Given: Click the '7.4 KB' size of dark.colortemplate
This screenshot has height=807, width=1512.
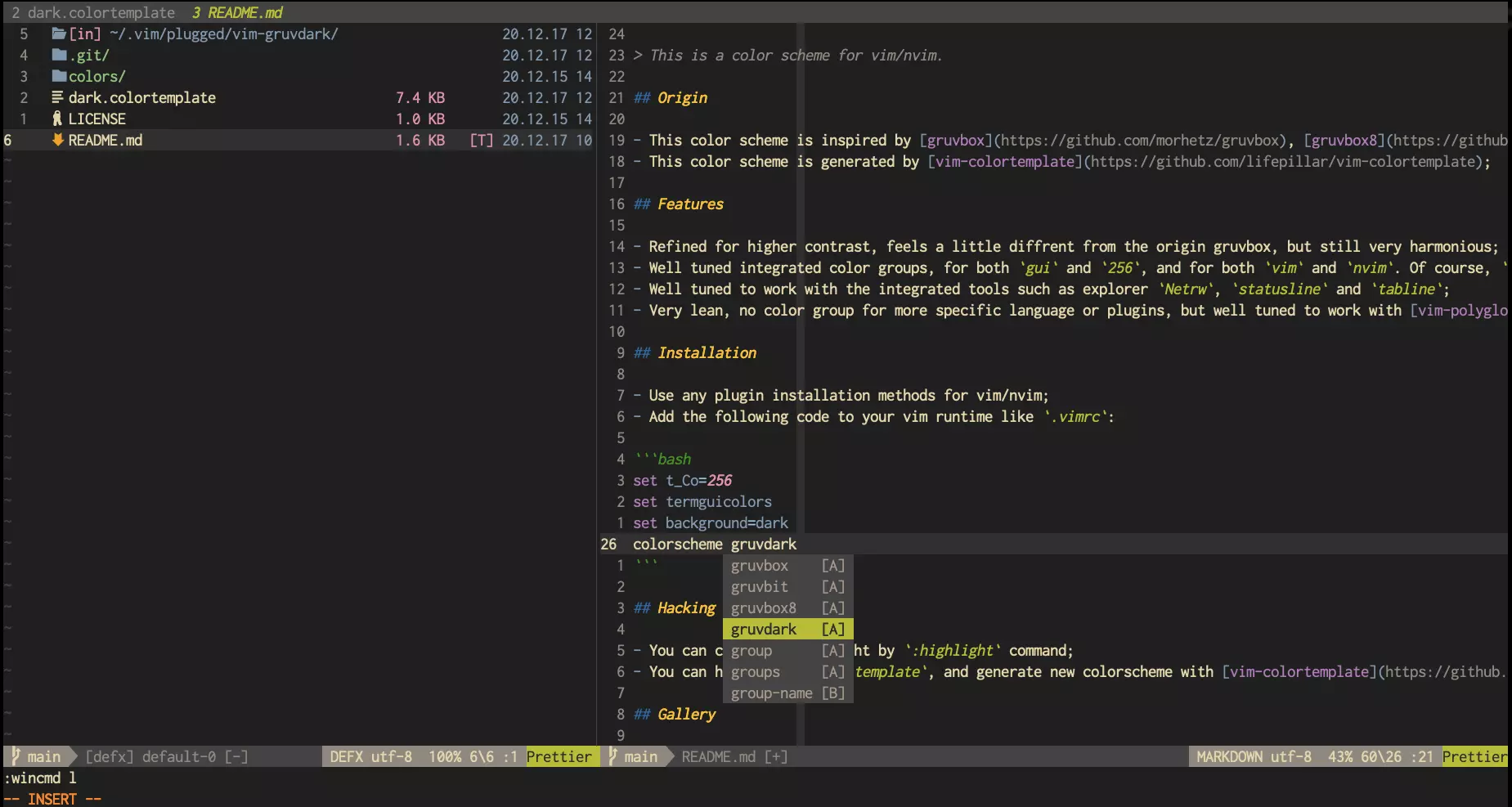Looking at the screenshot, I should point(420,98).
